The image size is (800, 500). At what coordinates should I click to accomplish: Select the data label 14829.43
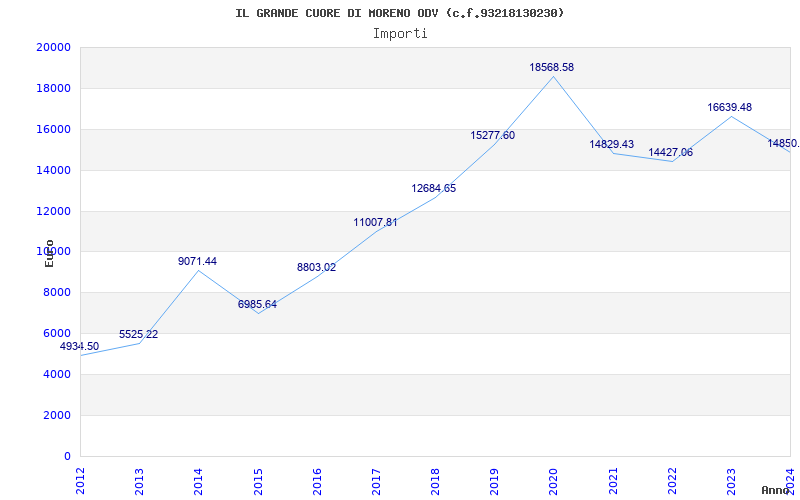pos(611,144)
